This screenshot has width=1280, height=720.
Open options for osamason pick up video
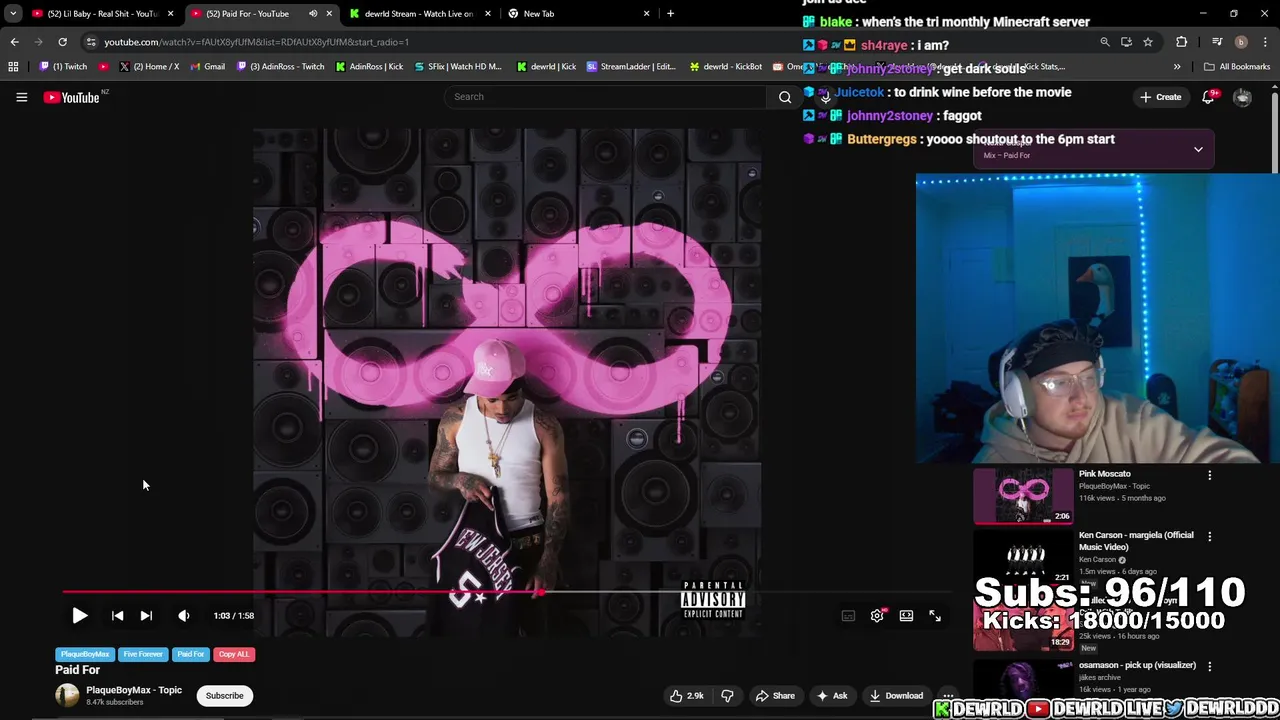tap(1209, 666)
